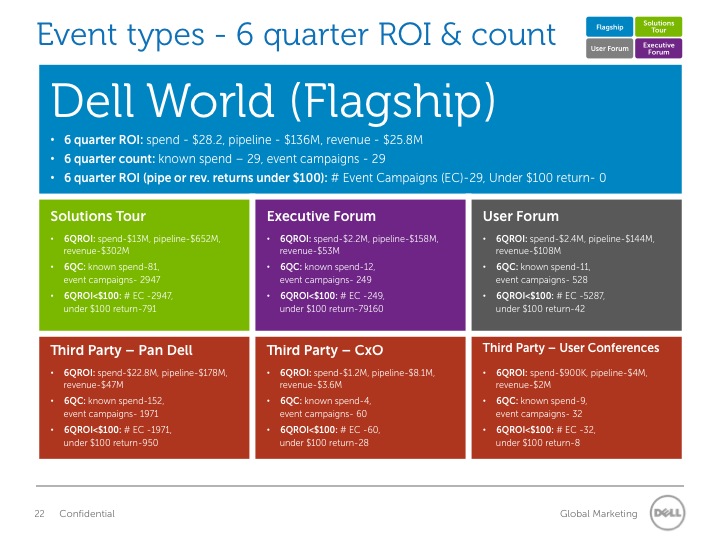Select Pan Dell 'spend-$22.8M, pipeline-$178M' text

pos(162,373)
